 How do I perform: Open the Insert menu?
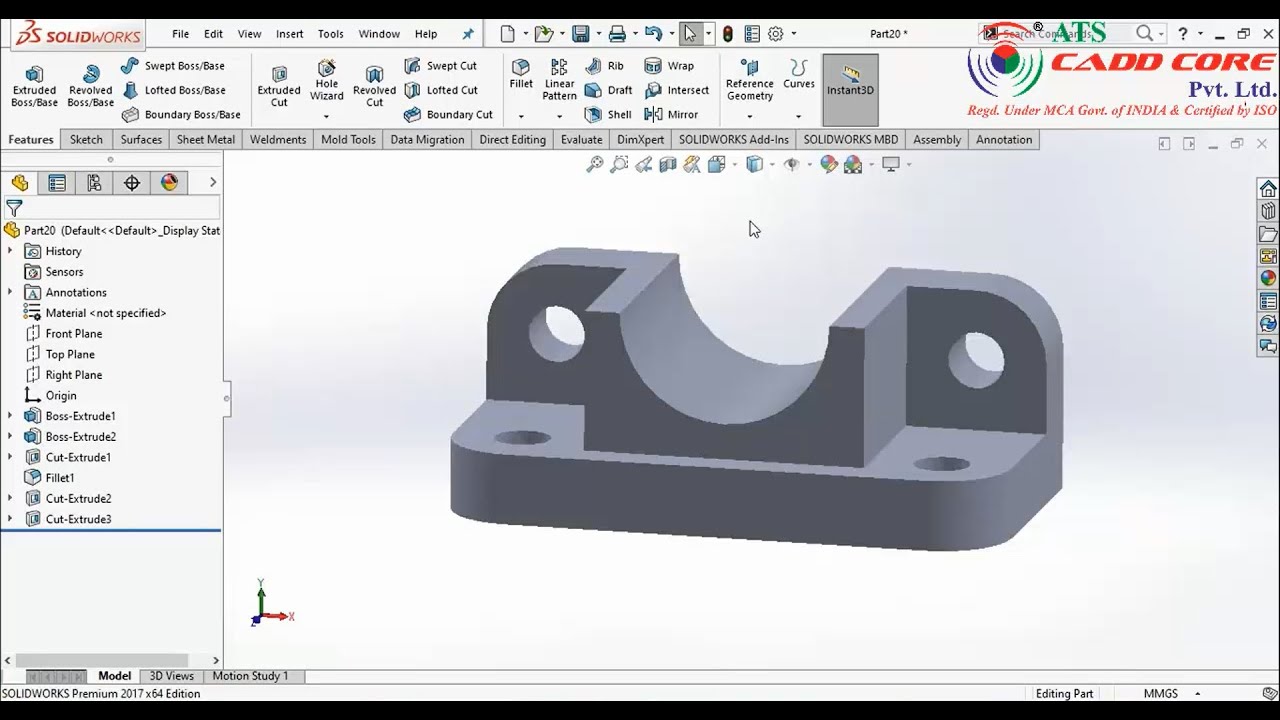click(289, 34)
